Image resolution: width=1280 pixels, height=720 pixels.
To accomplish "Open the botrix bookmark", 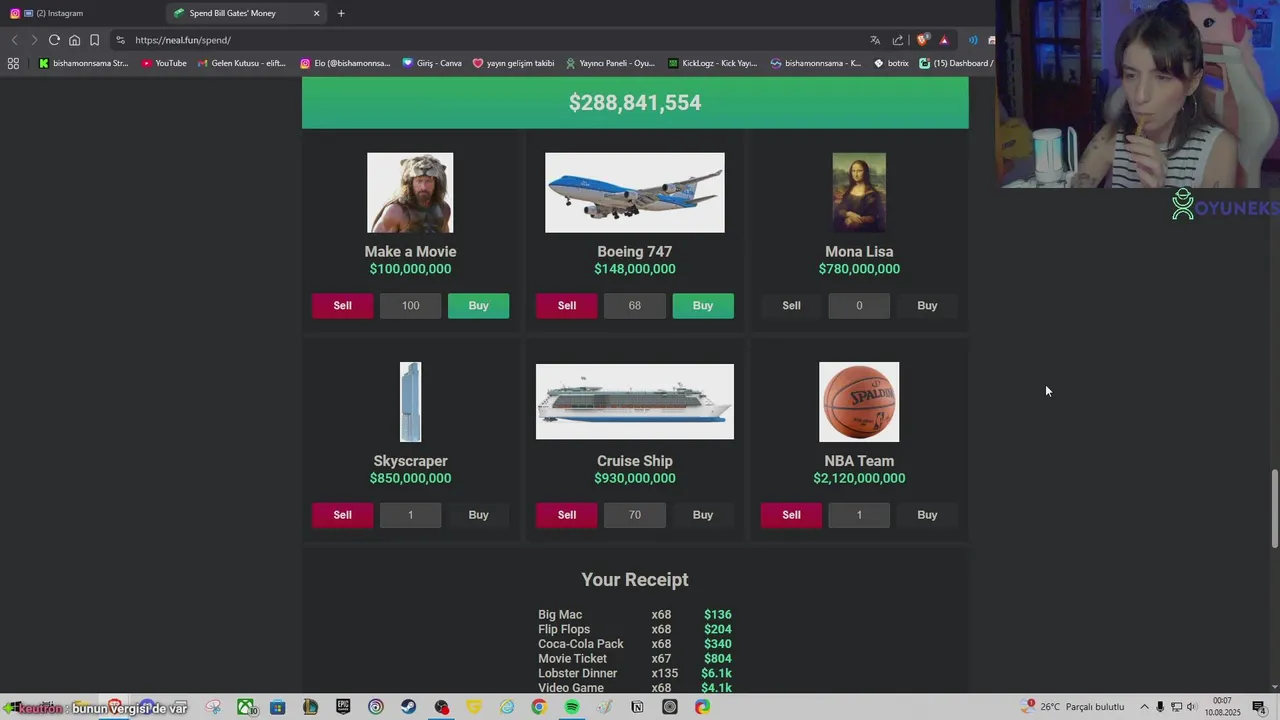I will [x=891, y=63].
